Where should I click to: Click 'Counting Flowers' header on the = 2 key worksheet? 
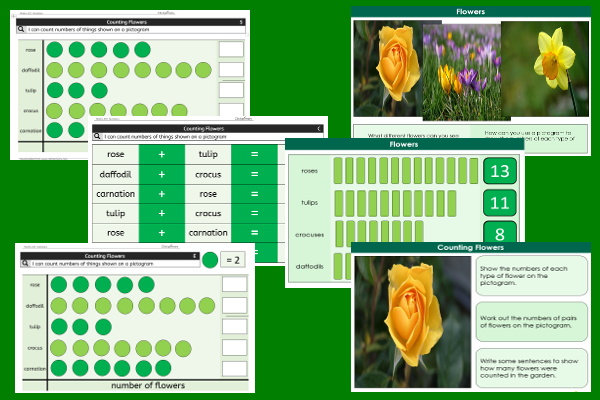pyautogui.click(x=105, y=256)
